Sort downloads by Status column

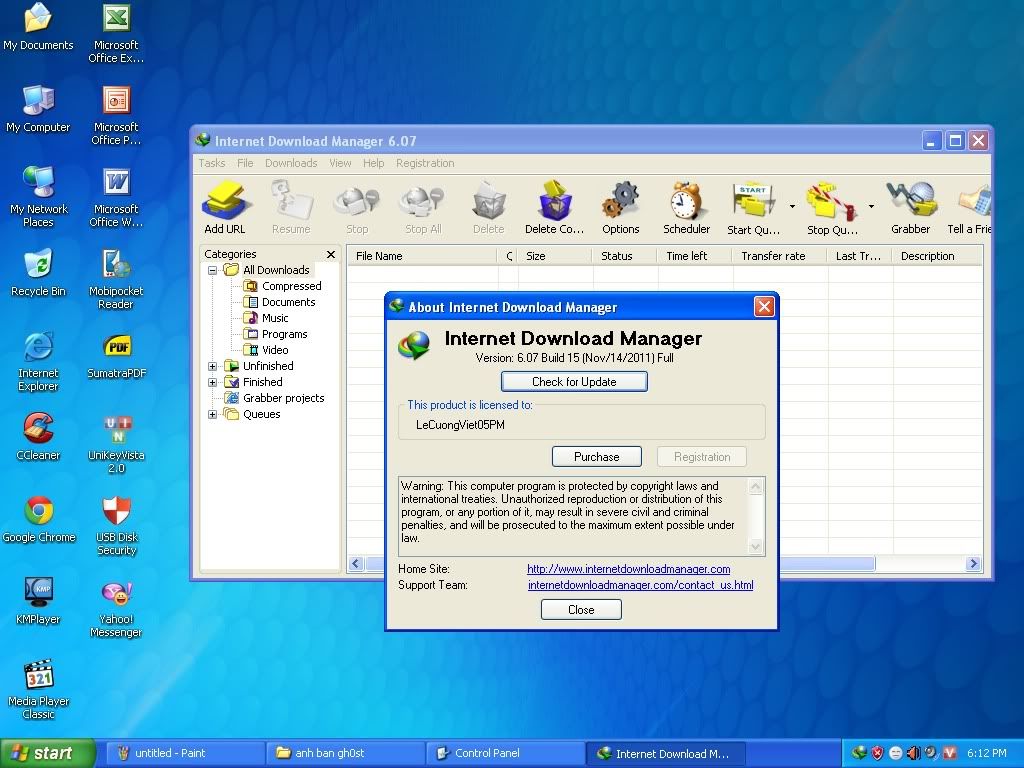point(623,256)
